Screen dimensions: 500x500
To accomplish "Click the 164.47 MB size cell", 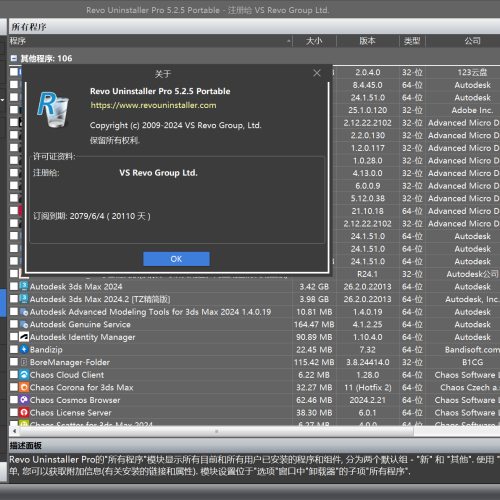I will [314, 324].
